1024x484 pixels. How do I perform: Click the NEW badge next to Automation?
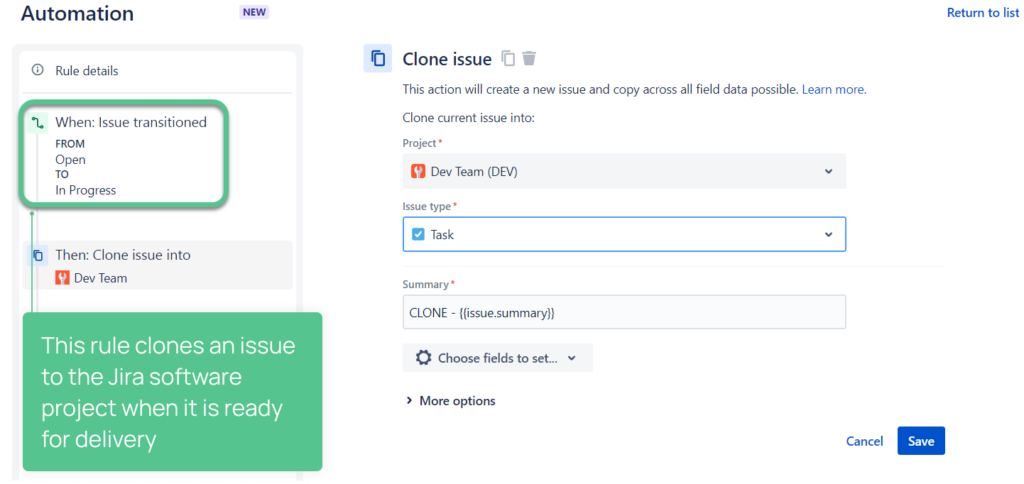pyautogui.click(x=255, y=12)
